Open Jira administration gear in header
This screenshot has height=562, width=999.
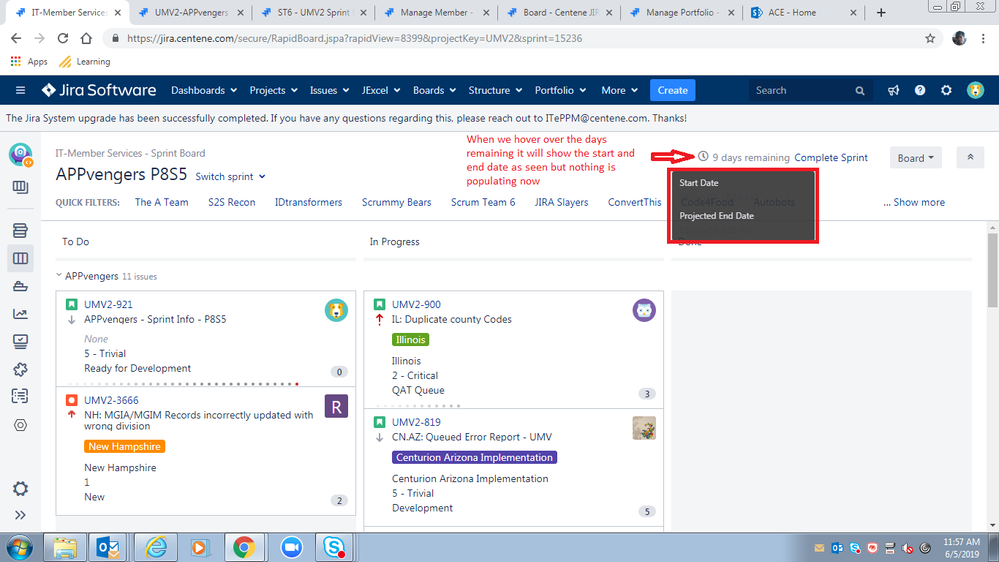point(947,90)
